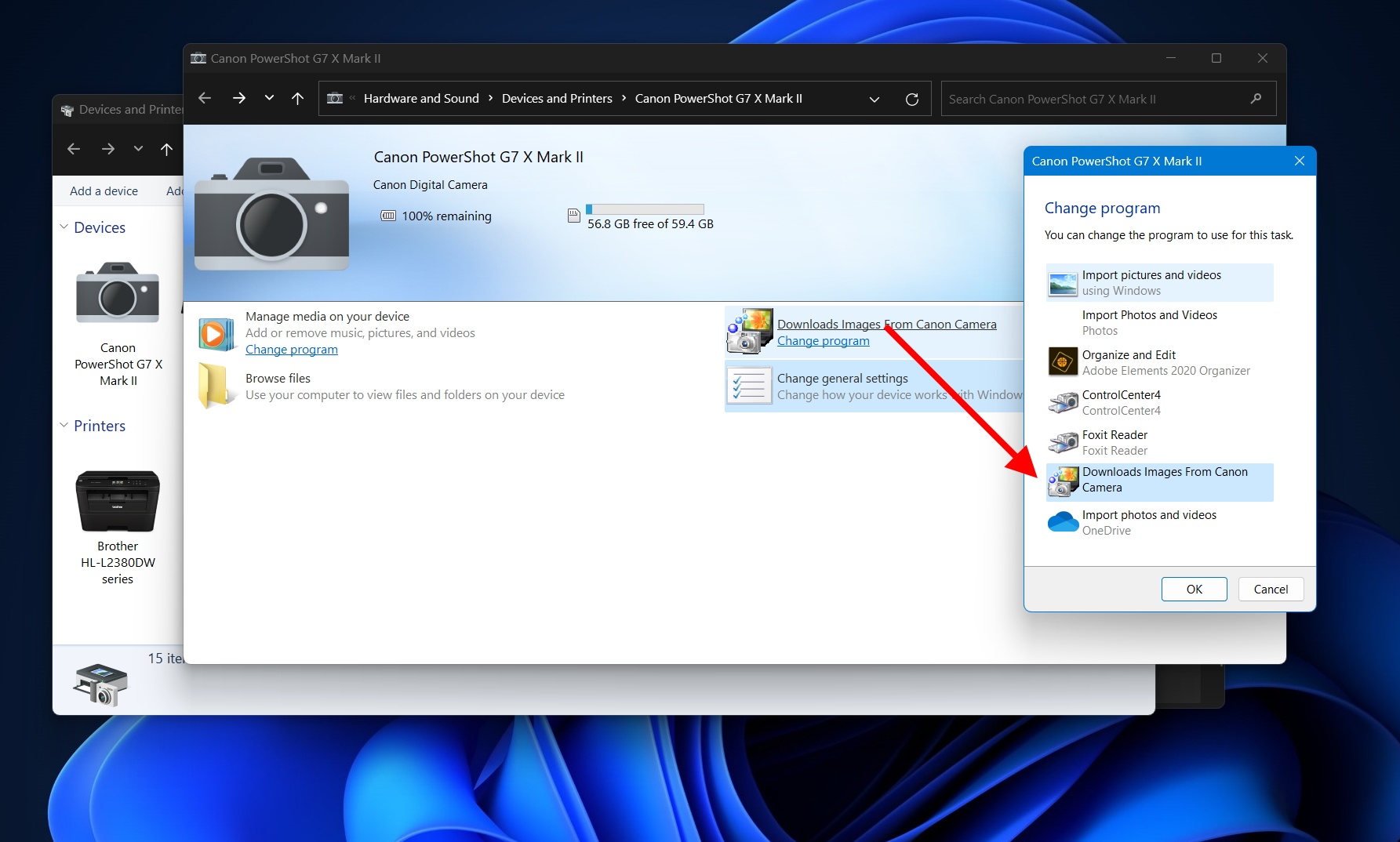
Task: Select the ControlCenter4 program
Action: [x=1160, y=402]
